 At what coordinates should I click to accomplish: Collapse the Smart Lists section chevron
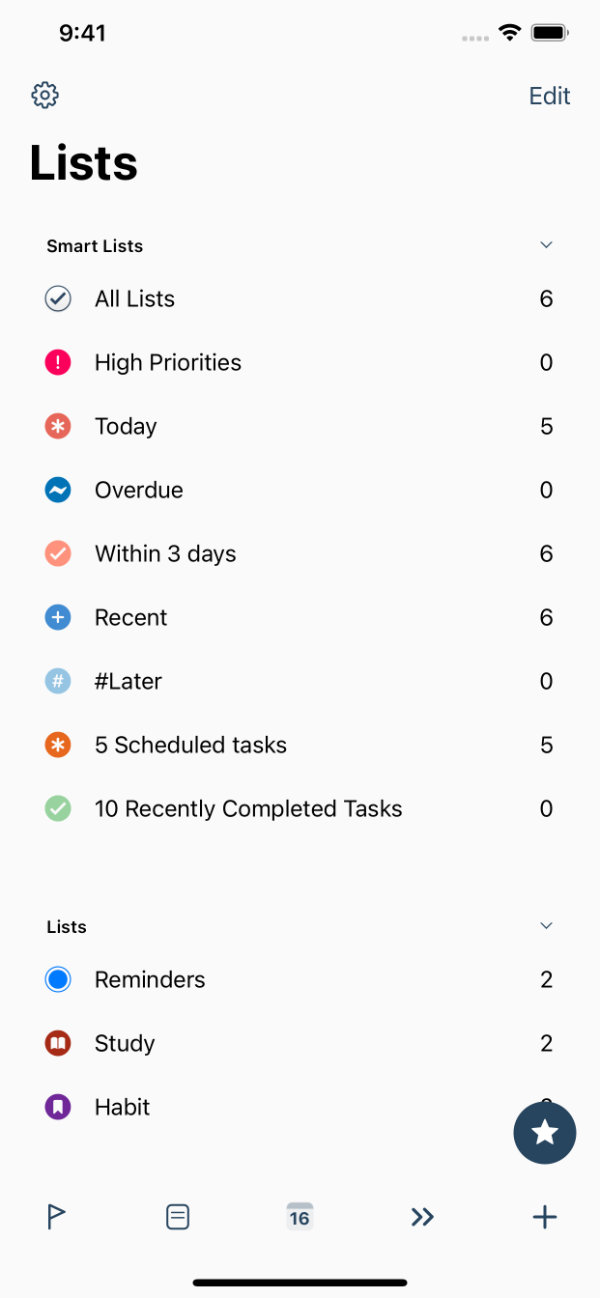[x=546, y=245]
